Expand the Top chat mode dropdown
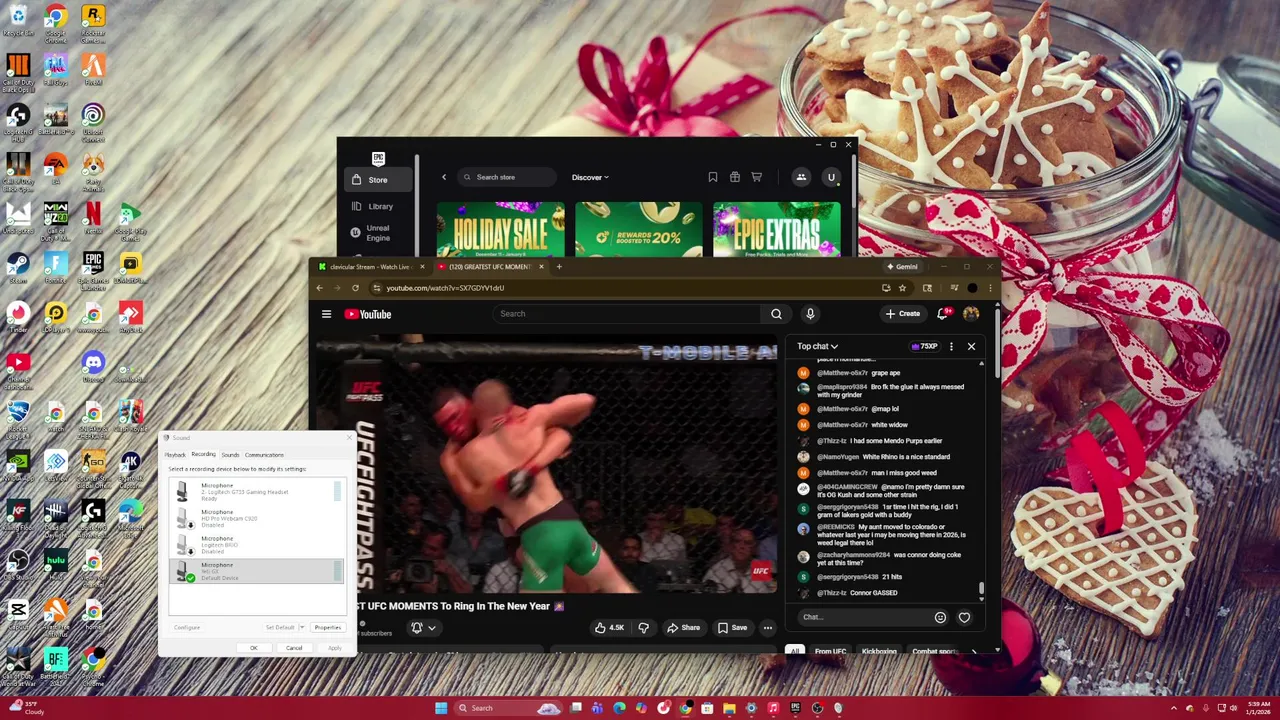Viewport: 1280px width, 720px height. [817, 346]
